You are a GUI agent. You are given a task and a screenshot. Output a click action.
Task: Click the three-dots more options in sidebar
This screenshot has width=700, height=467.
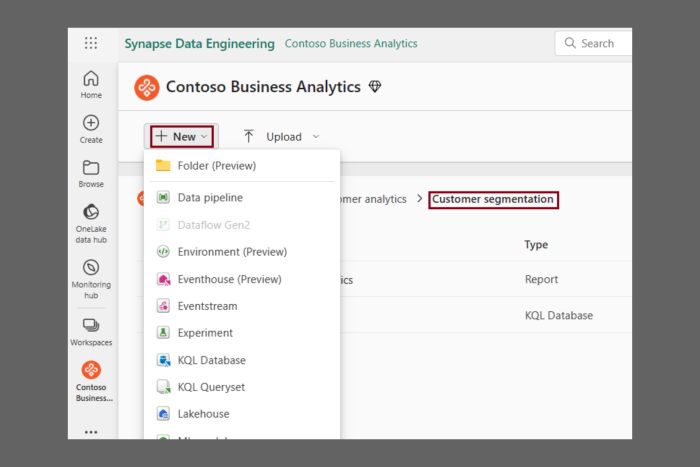point(91,432)
